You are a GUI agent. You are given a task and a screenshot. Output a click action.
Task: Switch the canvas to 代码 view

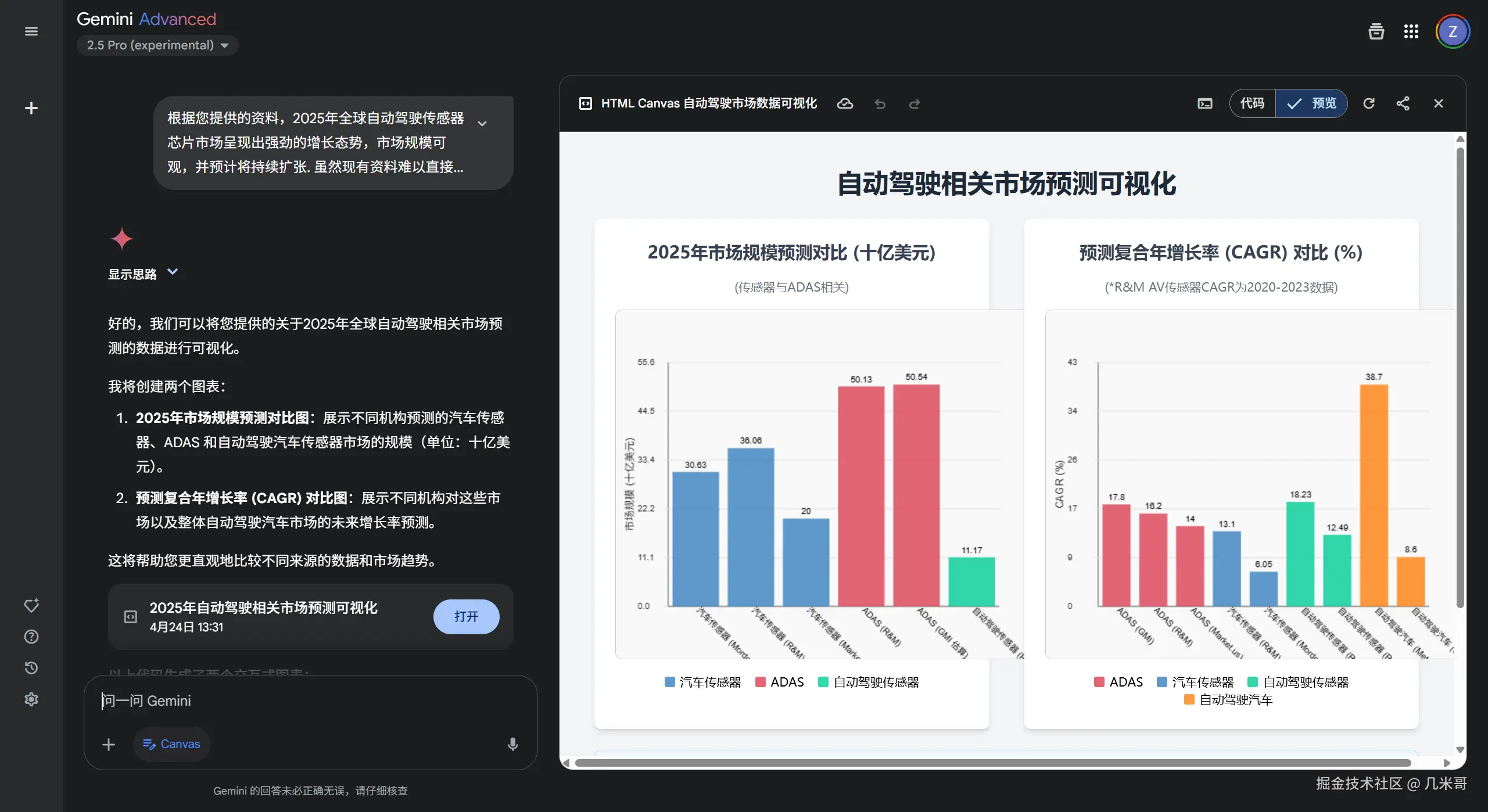pos(1252,103)
